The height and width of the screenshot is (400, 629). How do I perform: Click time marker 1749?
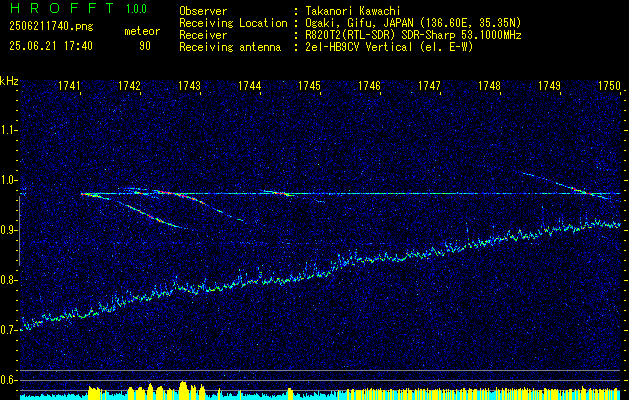tap(550, 85)
